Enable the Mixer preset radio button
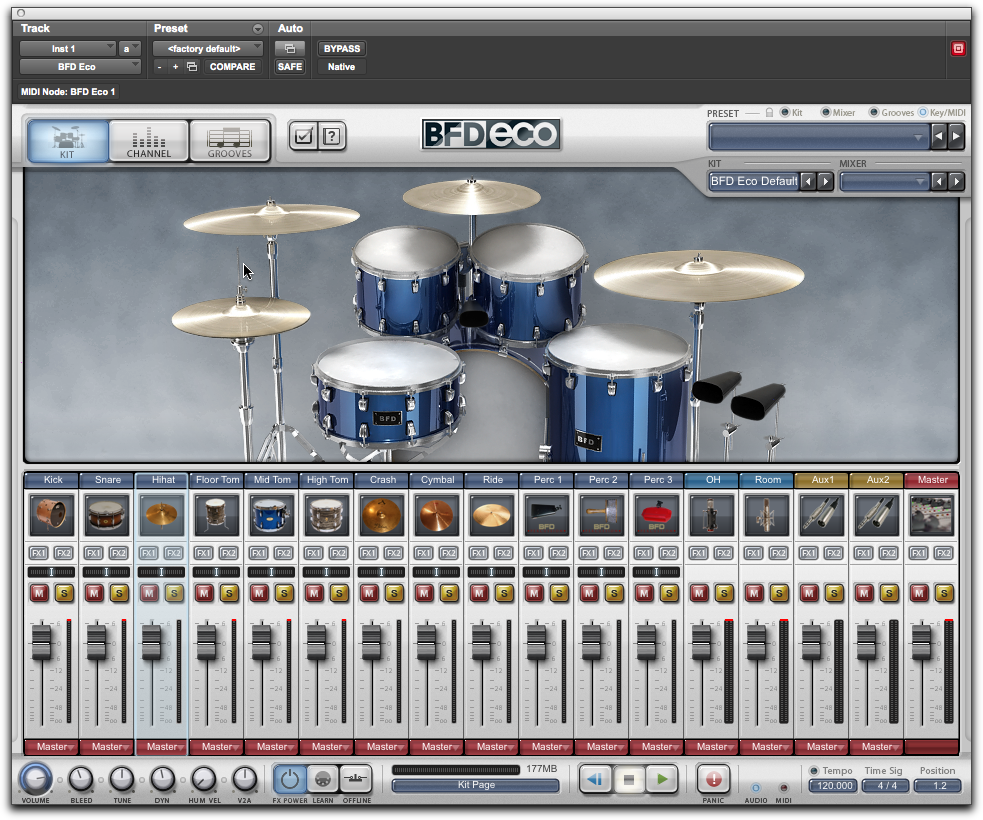983x820 pixels. (x=826, y=112)
